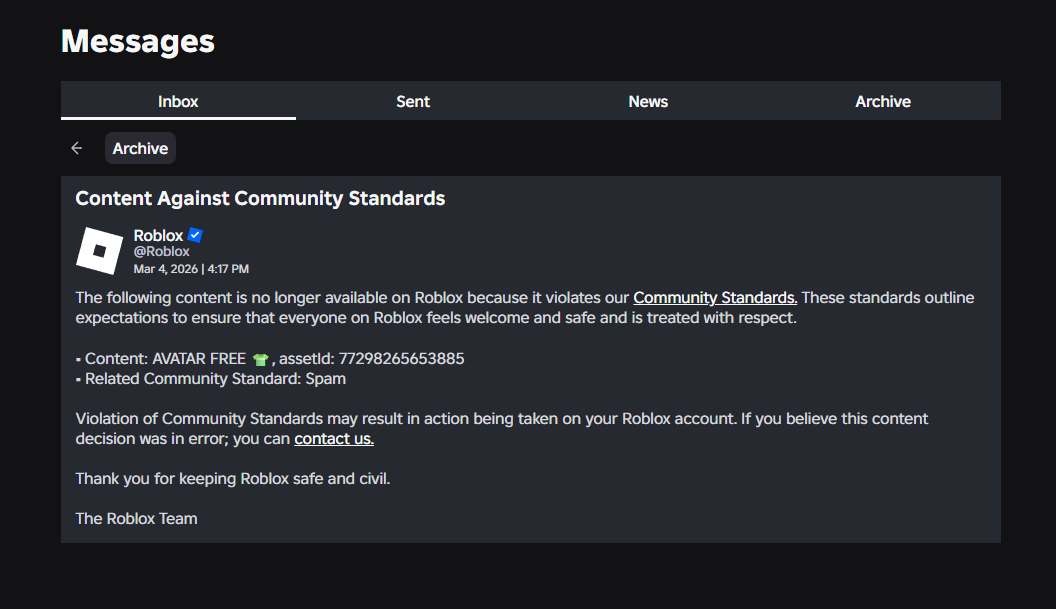Screen dimensions: 1056x609
Task: Open the Sent tab
Action: (413, 101)
